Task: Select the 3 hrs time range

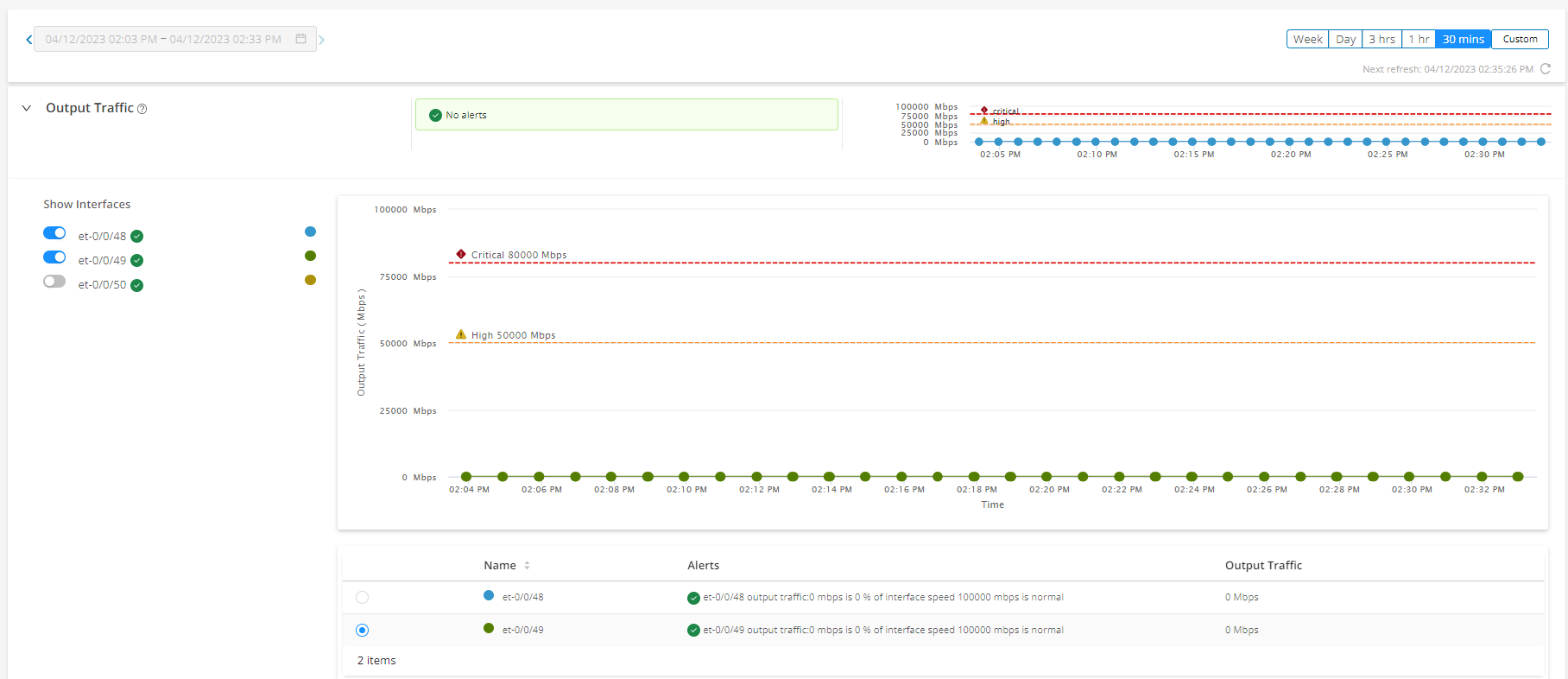Action: [x=1381, y=39]
